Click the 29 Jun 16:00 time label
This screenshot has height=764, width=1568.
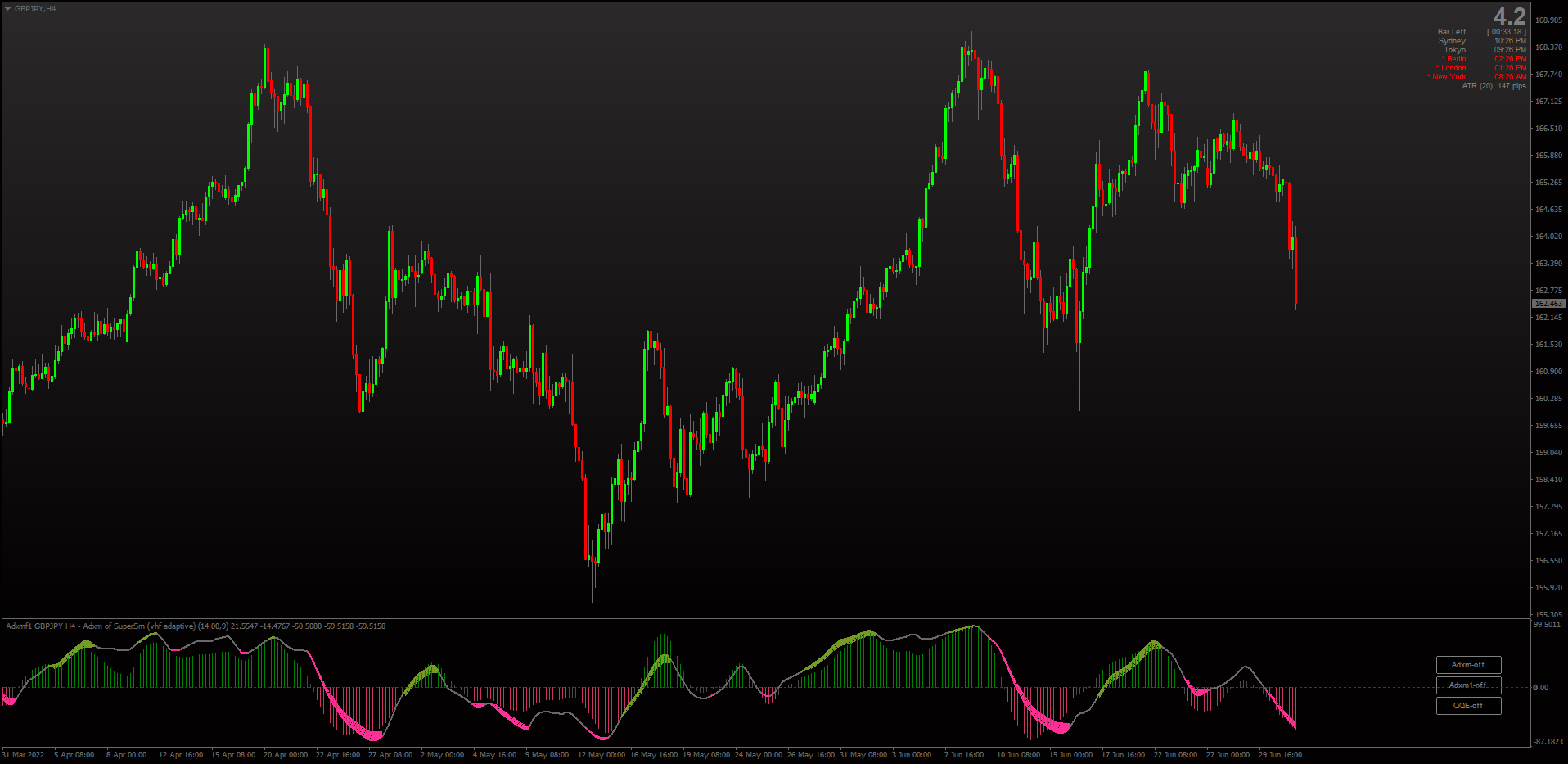point(1281,755)
